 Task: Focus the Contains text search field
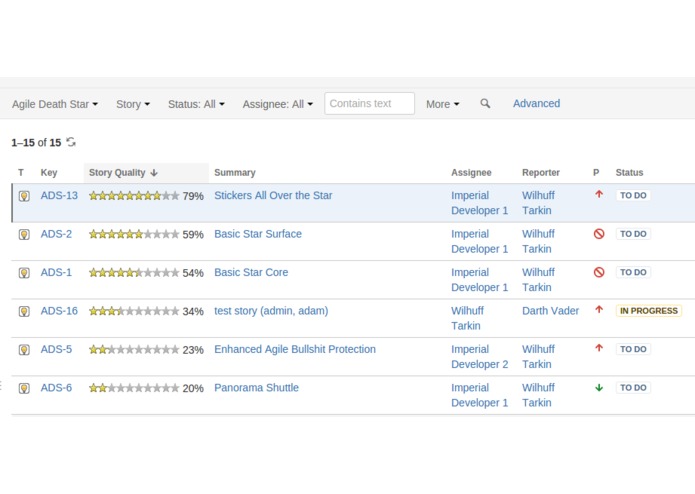369,104
